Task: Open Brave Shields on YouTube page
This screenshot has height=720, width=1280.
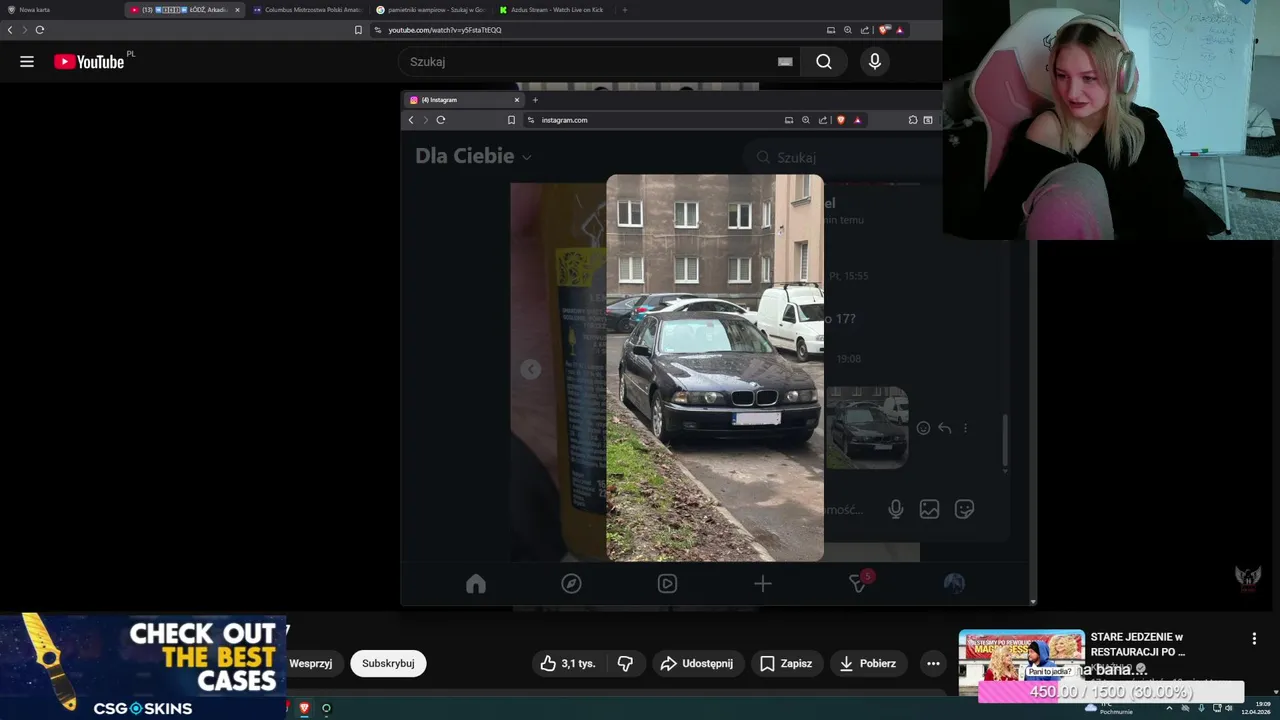Action: point(883,30)
